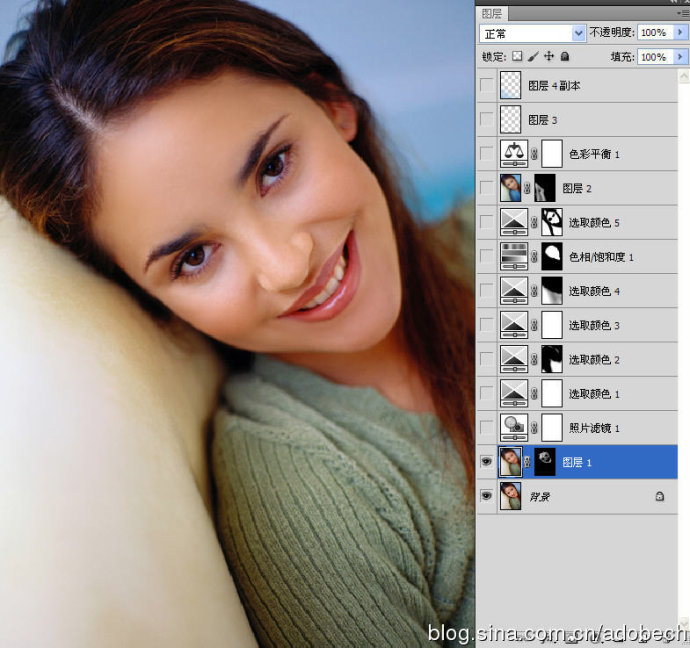Select 色彩平衡 1 mask thumbnail
This screenshot has height=648, width=690.
[x=552, y=154]
